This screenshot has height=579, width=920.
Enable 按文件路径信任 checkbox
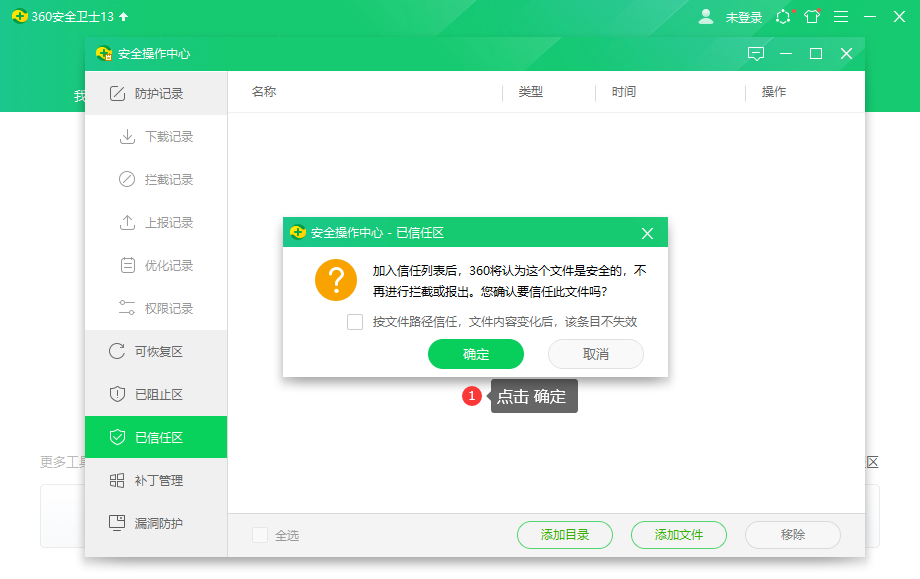click(x=355, y=322)
